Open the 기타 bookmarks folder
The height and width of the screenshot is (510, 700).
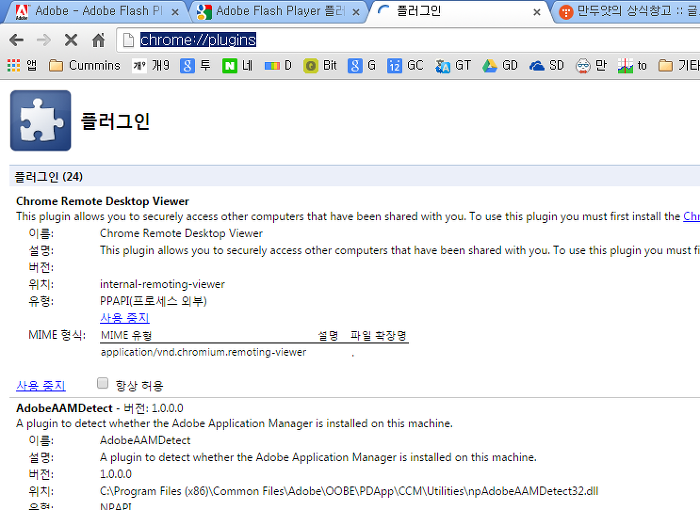click(679, 66)
